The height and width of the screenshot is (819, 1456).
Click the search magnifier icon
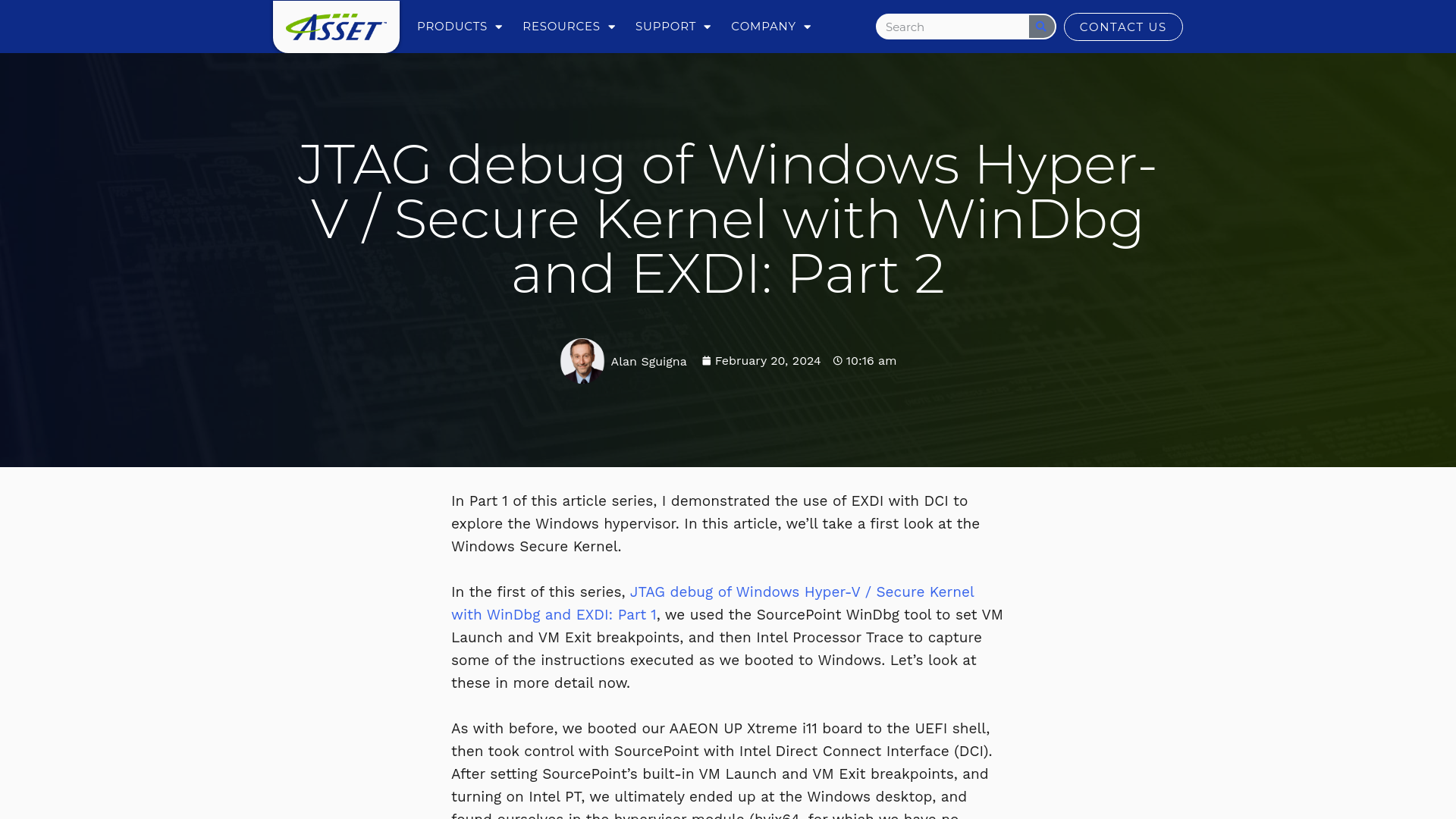(x=1041, y=27)
